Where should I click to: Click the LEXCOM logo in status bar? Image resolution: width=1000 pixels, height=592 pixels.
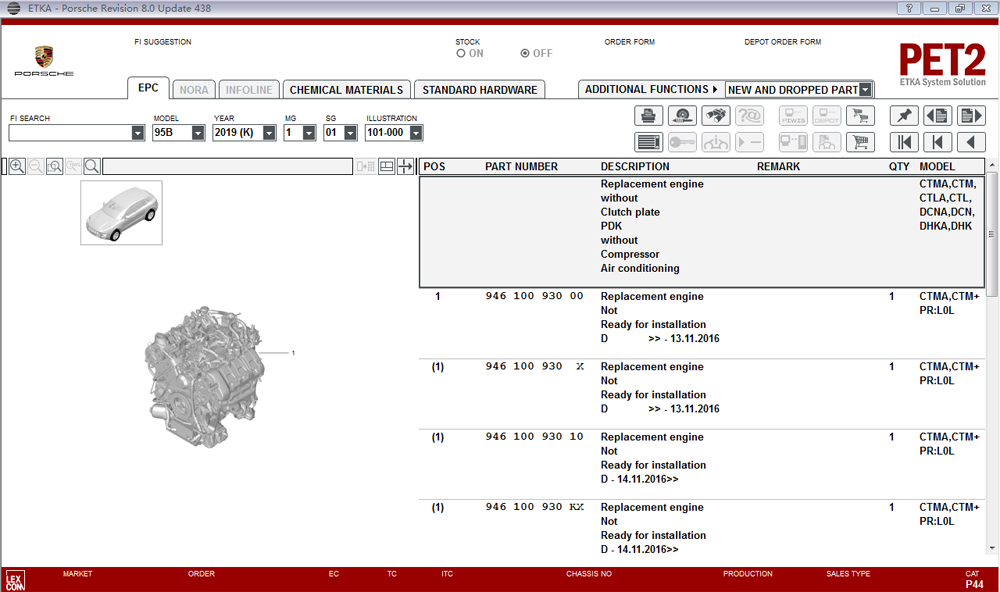(15, 581)
